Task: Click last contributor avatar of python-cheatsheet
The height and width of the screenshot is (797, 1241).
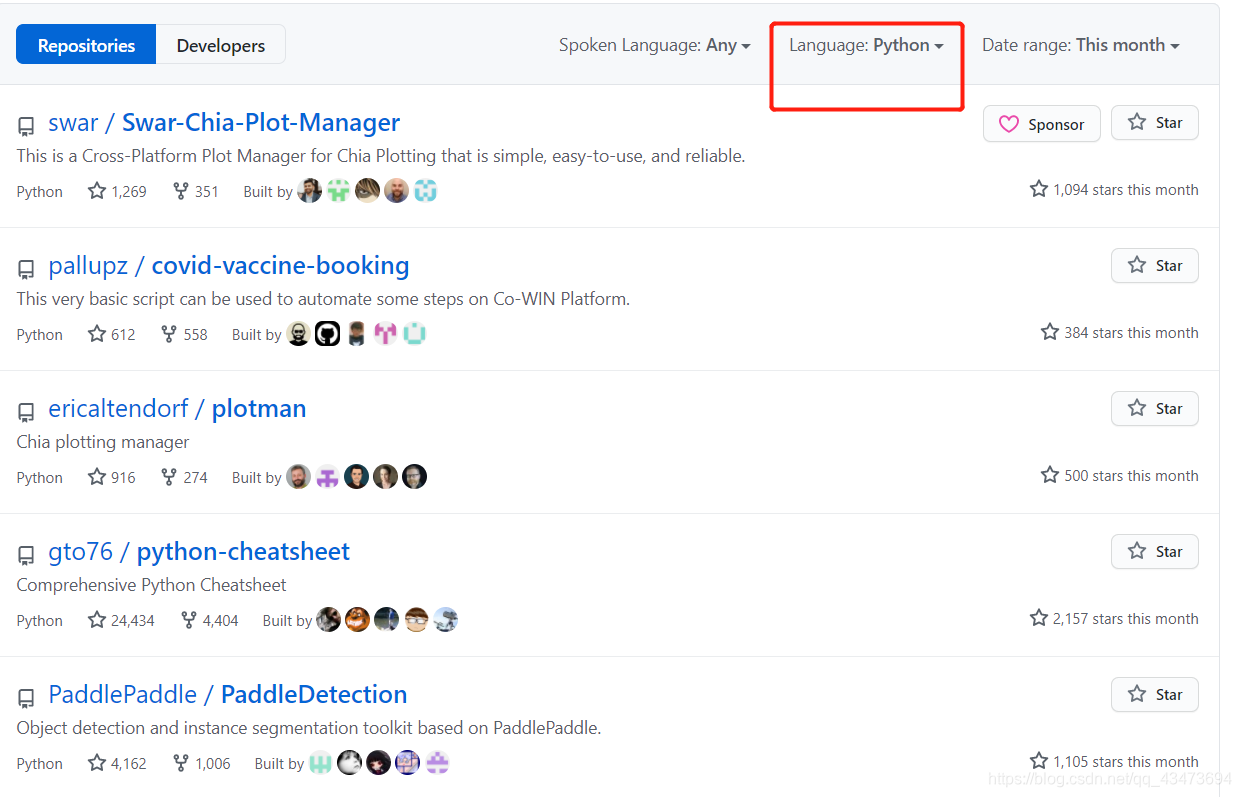Action: (x=446, y=619)
